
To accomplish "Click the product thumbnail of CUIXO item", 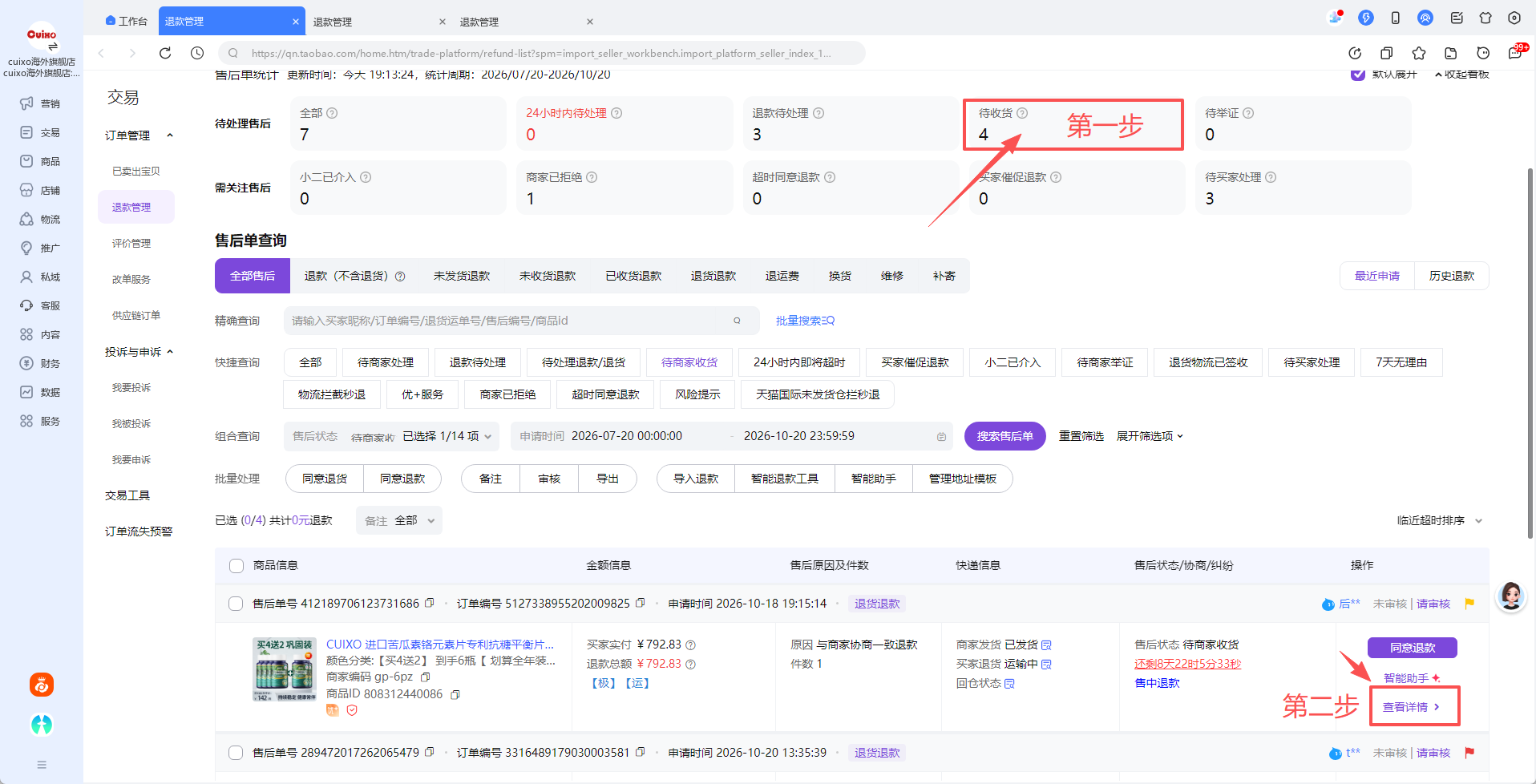I will coord(285,669).
